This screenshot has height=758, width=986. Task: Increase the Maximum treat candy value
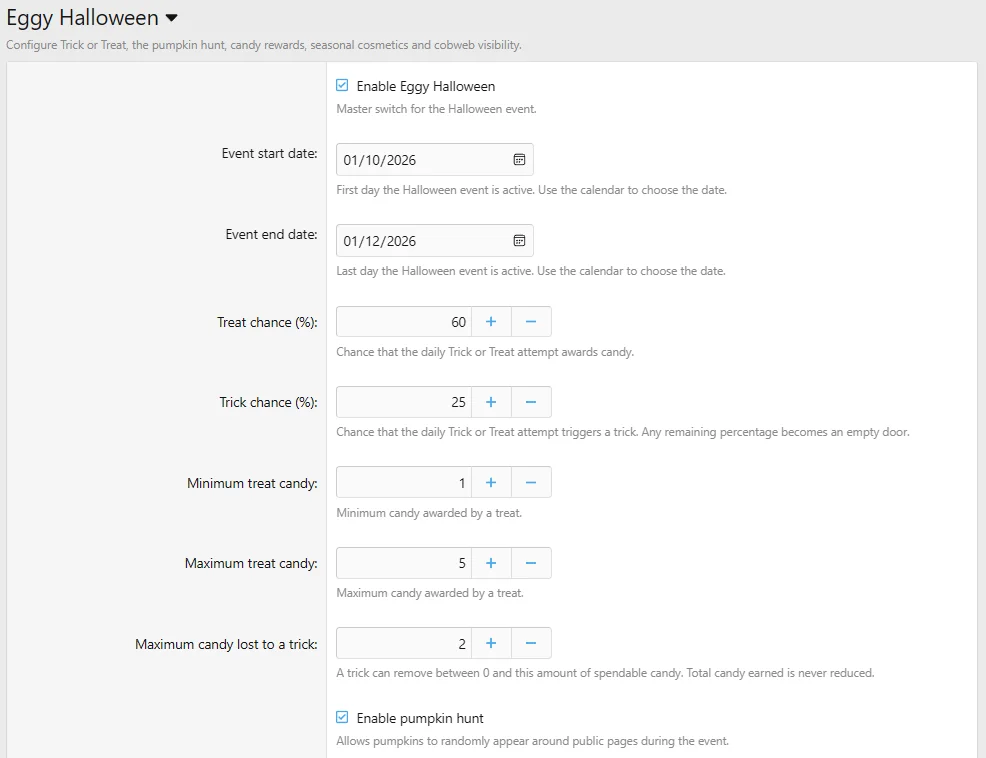491,563
